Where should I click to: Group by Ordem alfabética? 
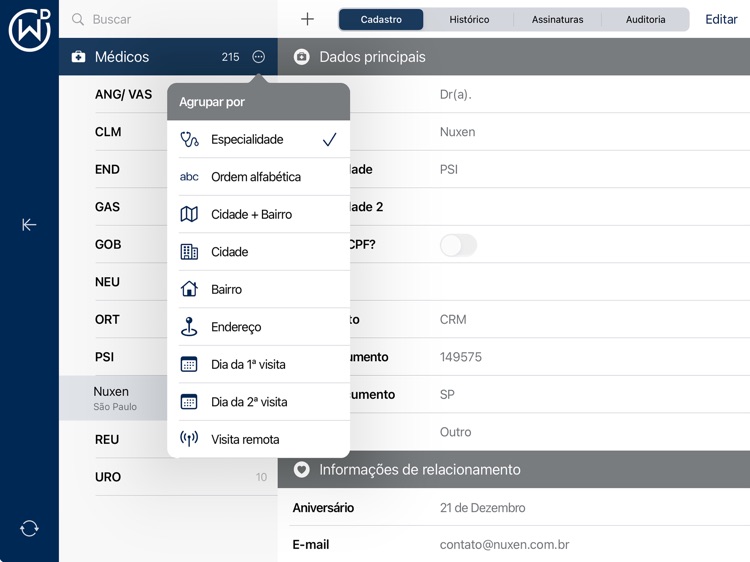coord(258,177)
